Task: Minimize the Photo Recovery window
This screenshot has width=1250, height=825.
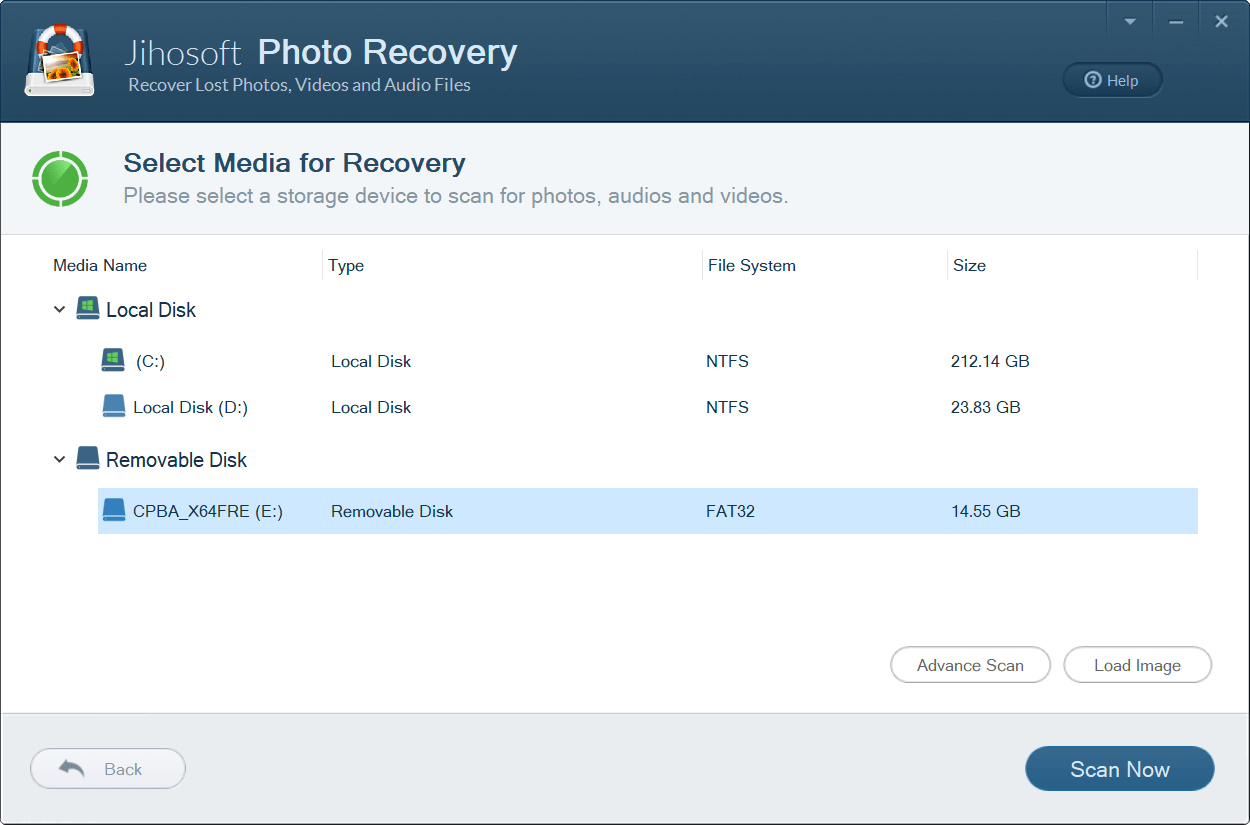Action: click(1176, 21)
